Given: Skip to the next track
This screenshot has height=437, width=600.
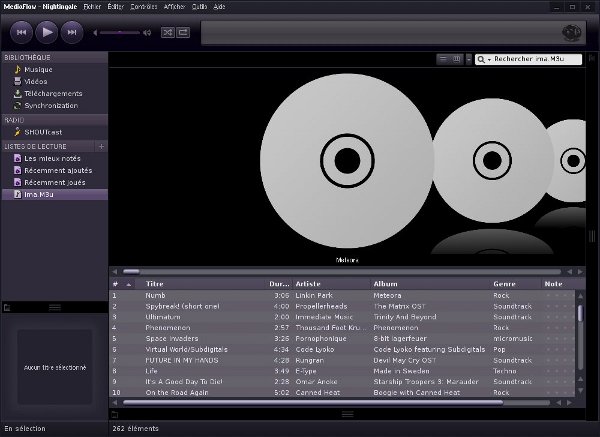Looking at the screenshot, I should [72, 33].
